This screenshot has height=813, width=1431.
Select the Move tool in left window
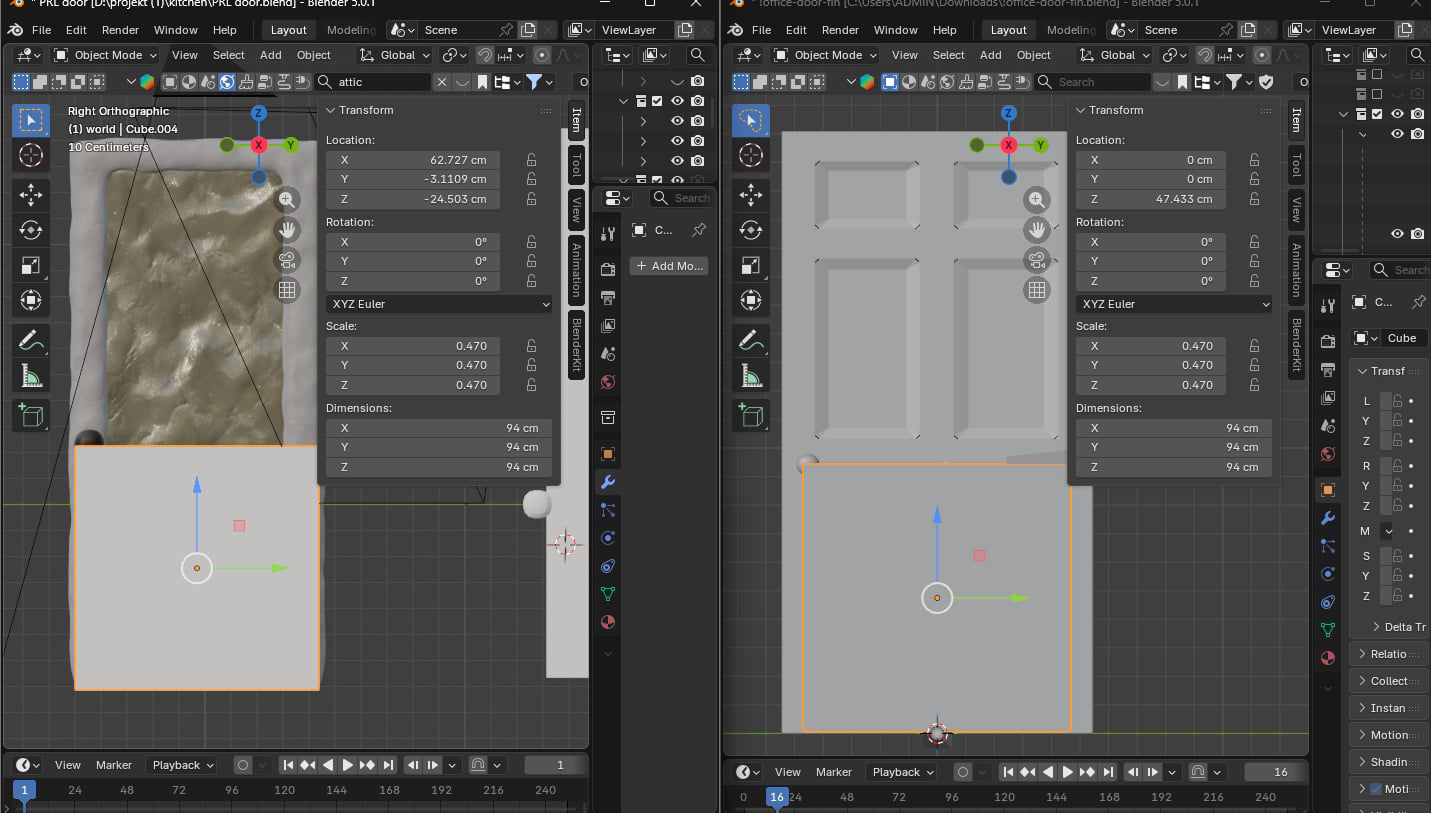31,195
